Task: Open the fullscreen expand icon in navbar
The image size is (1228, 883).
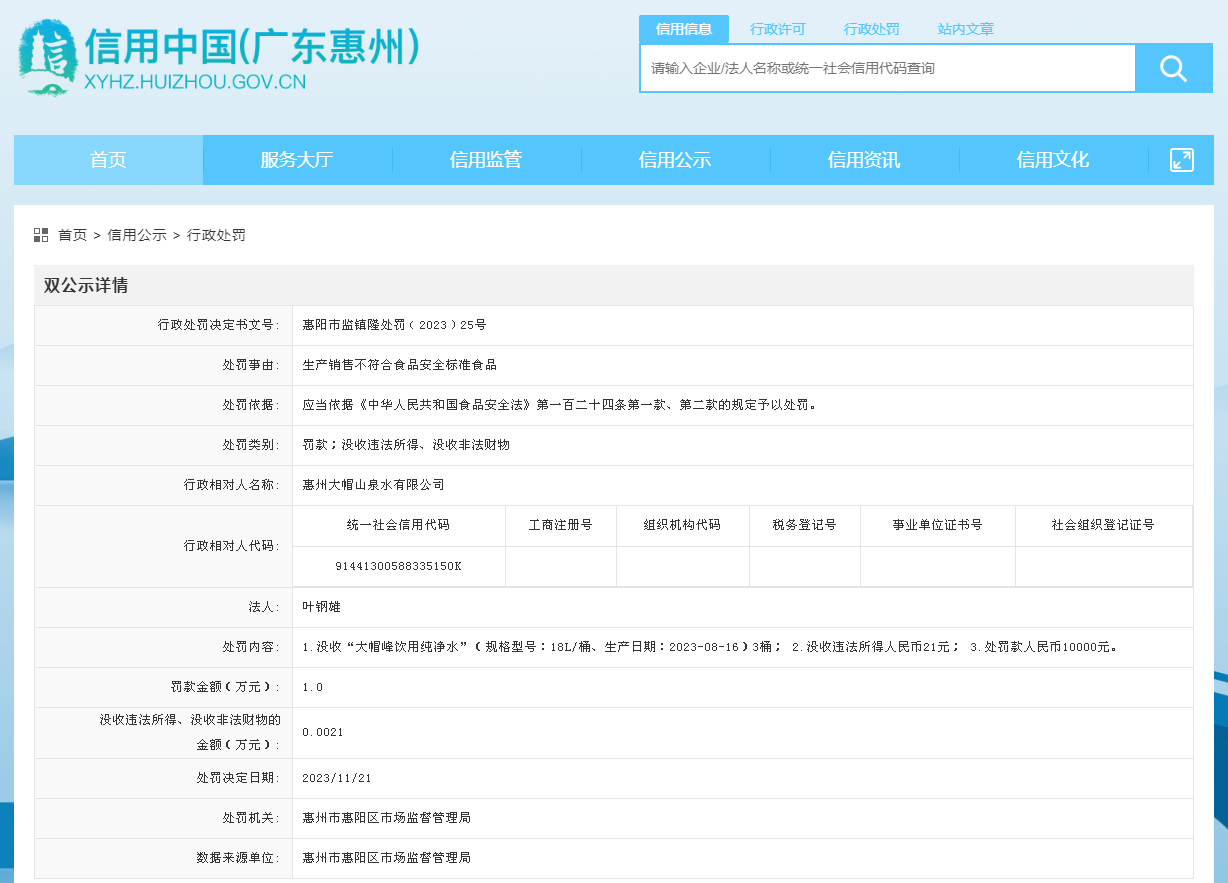Action: [1181, 160]
